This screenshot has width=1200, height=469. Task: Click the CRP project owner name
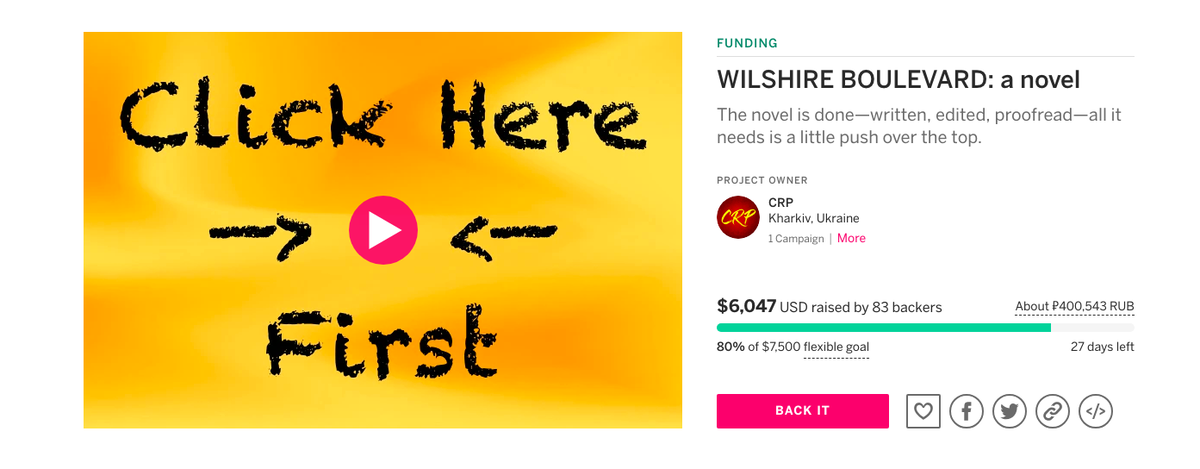point(780,202)
